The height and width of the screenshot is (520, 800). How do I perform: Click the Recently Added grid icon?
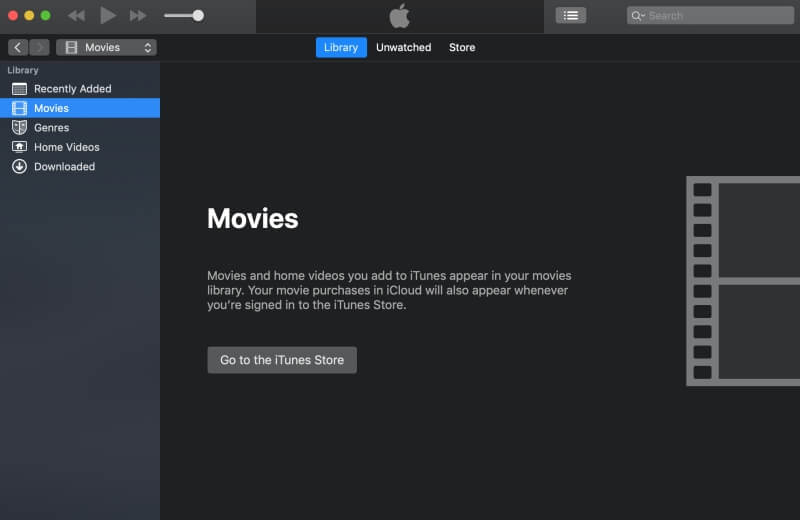click(19, 89)
